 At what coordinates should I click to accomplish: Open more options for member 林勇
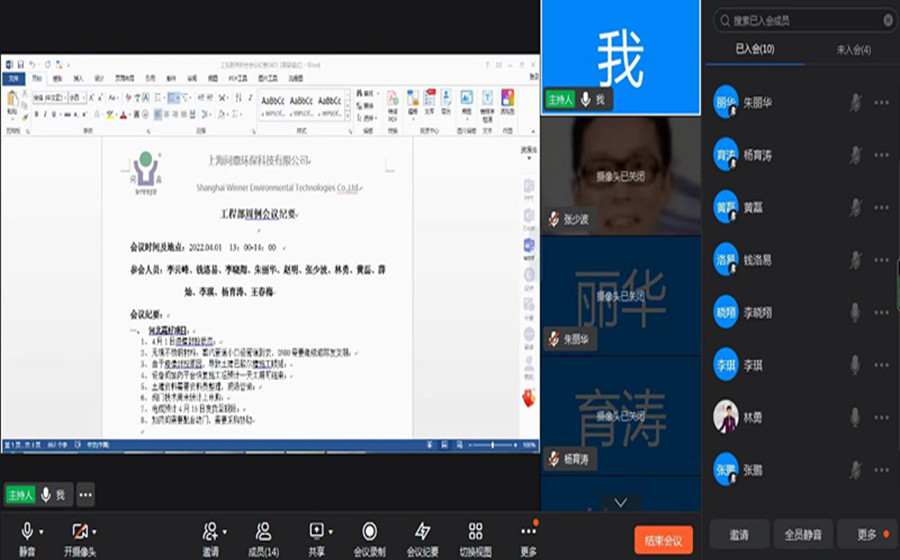click(x=881, y=417)
